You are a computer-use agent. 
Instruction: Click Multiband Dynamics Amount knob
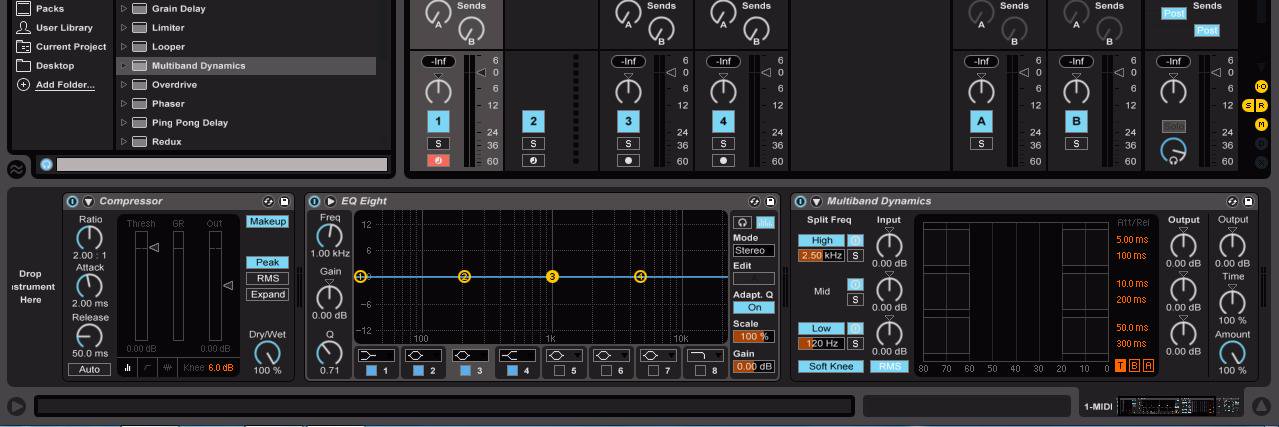click(x=1232, y=353)
